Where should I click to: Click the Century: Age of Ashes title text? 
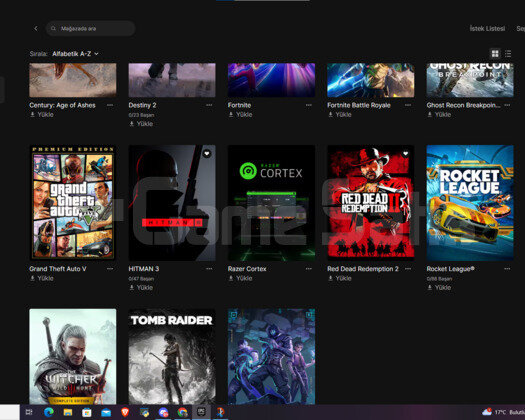pyautogui.click(x=62, y=105)
